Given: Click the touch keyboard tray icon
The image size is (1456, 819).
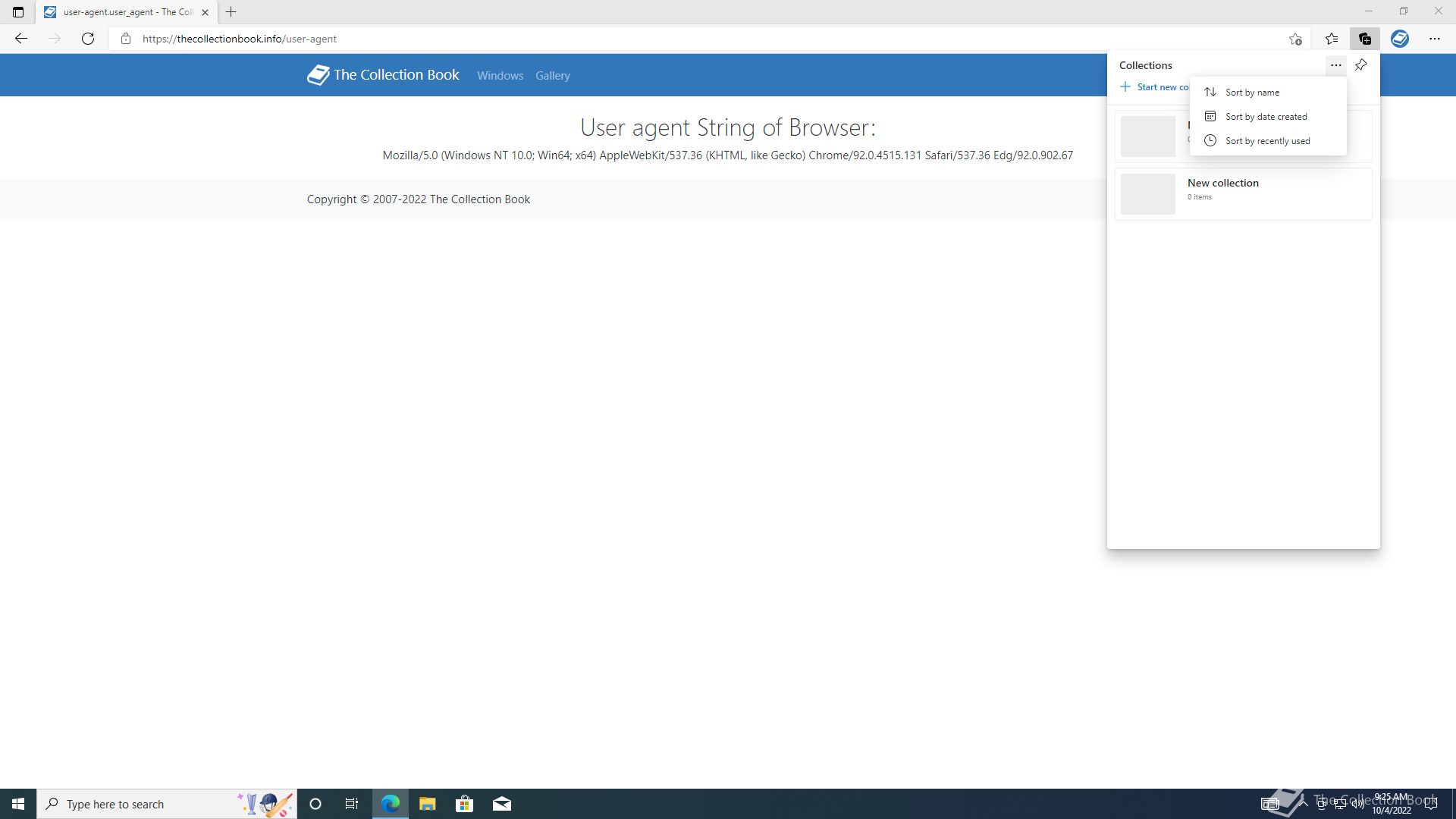Looking at the screenshot, I should pos(1269,804).
